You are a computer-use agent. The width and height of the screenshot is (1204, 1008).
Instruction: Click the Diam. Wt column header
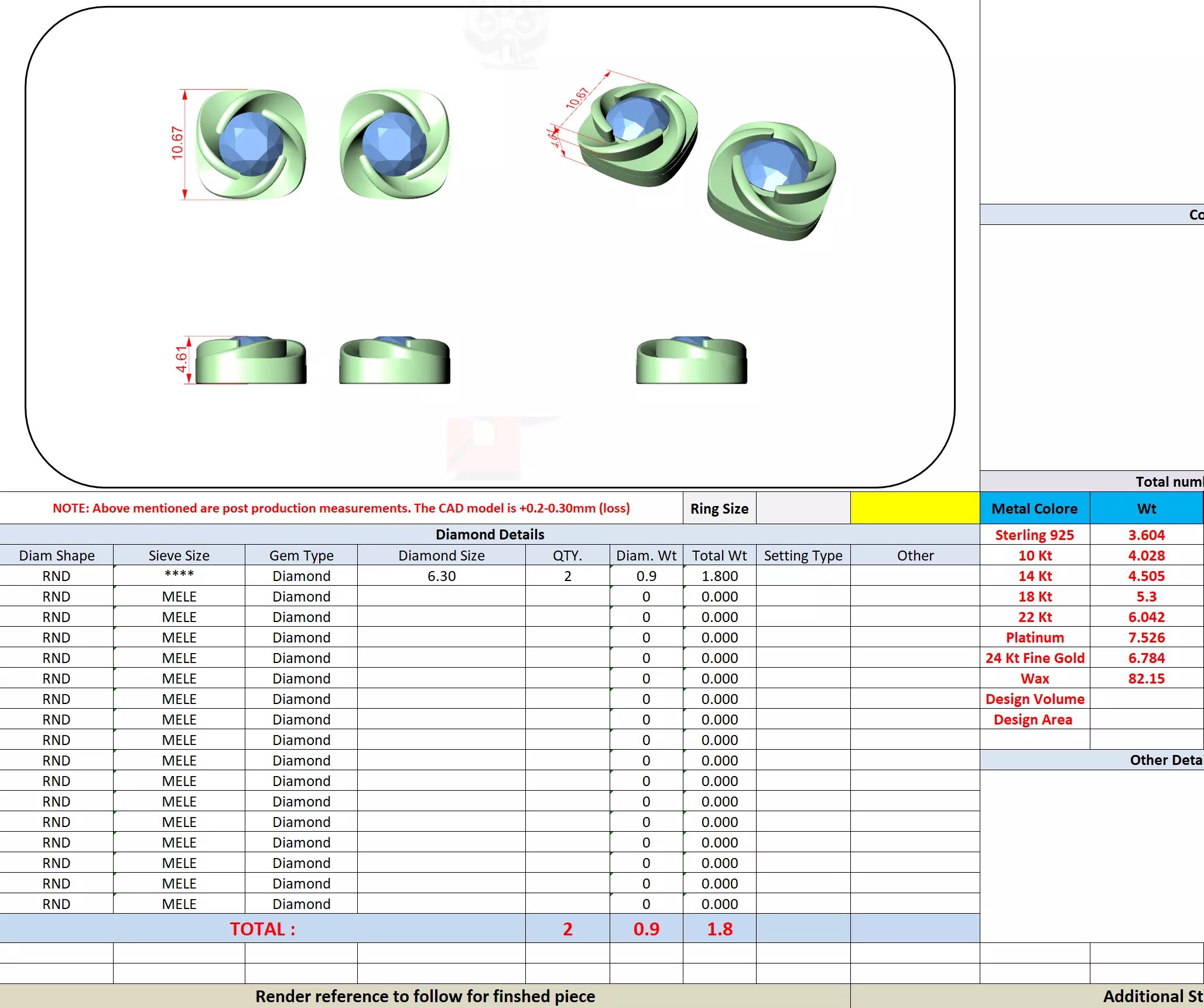pos(647,555)
